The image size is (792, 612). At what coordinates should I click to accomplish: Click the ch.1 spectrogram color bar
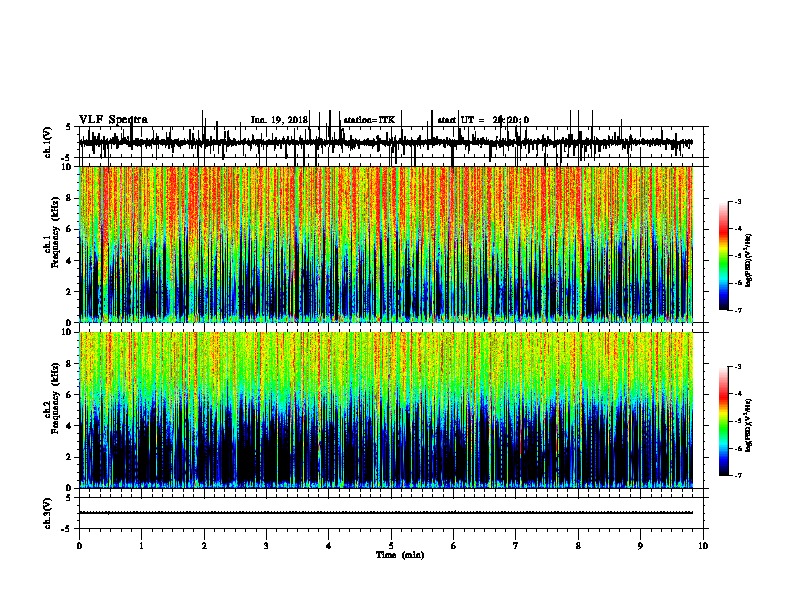click(x=724, y=256)
